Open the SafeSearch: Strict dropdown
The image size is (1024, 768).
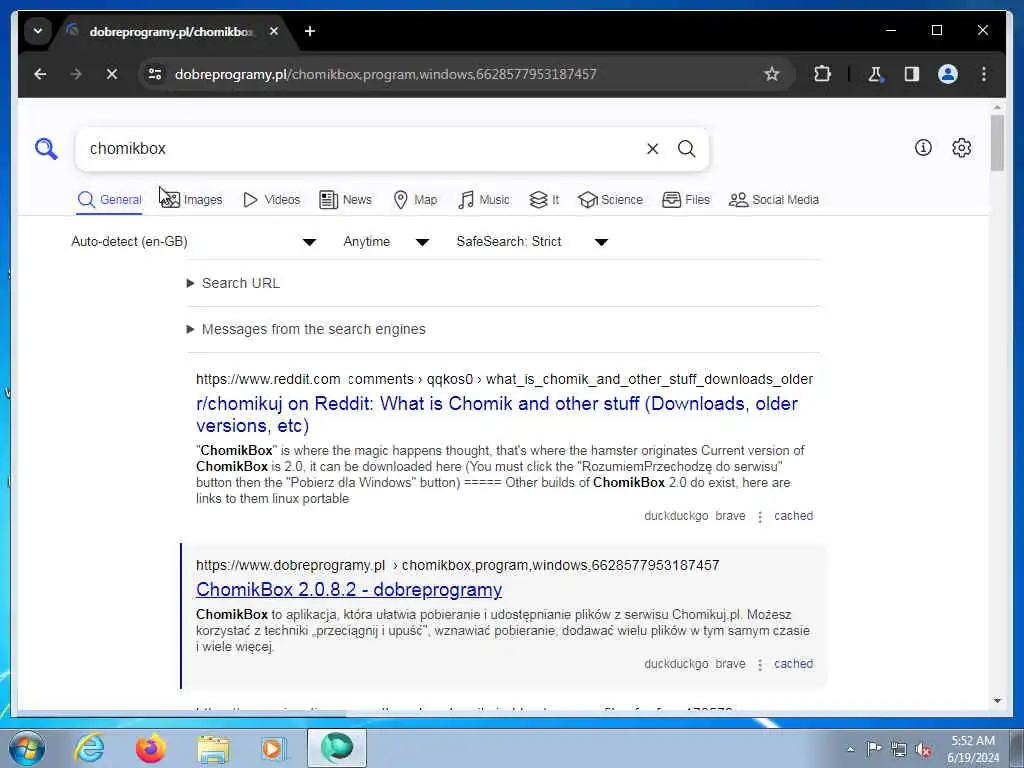tap(532, 242)
